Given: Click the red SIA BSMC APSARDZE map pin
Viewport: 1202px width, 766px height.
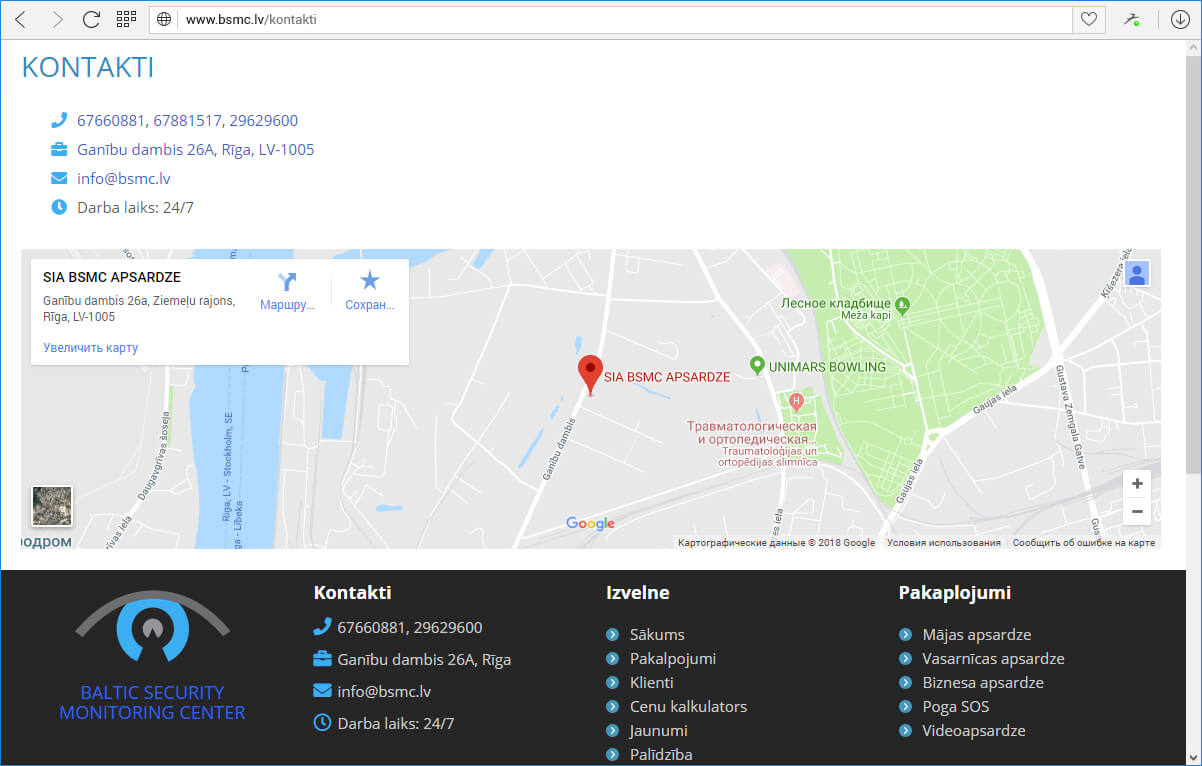Looking at the screenshot, I should coord(590,372).
